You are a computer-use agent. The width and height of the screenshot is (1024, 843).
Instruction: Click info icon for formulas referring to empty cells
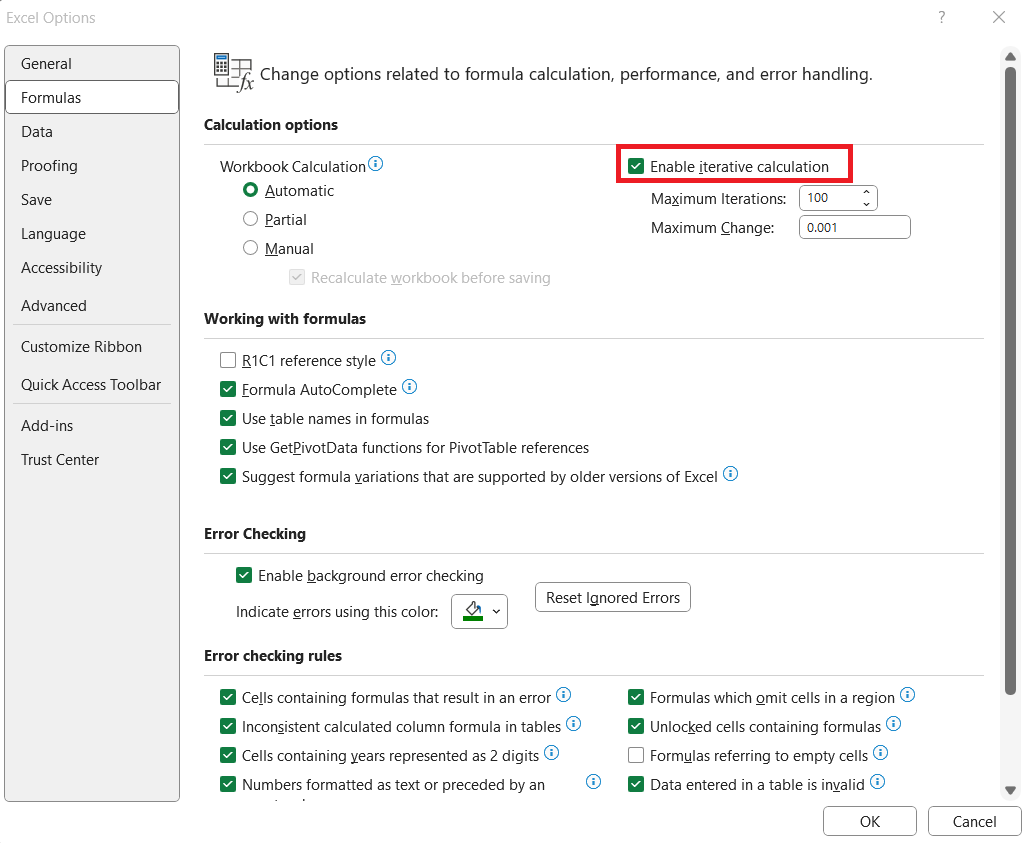pos(881,753)
